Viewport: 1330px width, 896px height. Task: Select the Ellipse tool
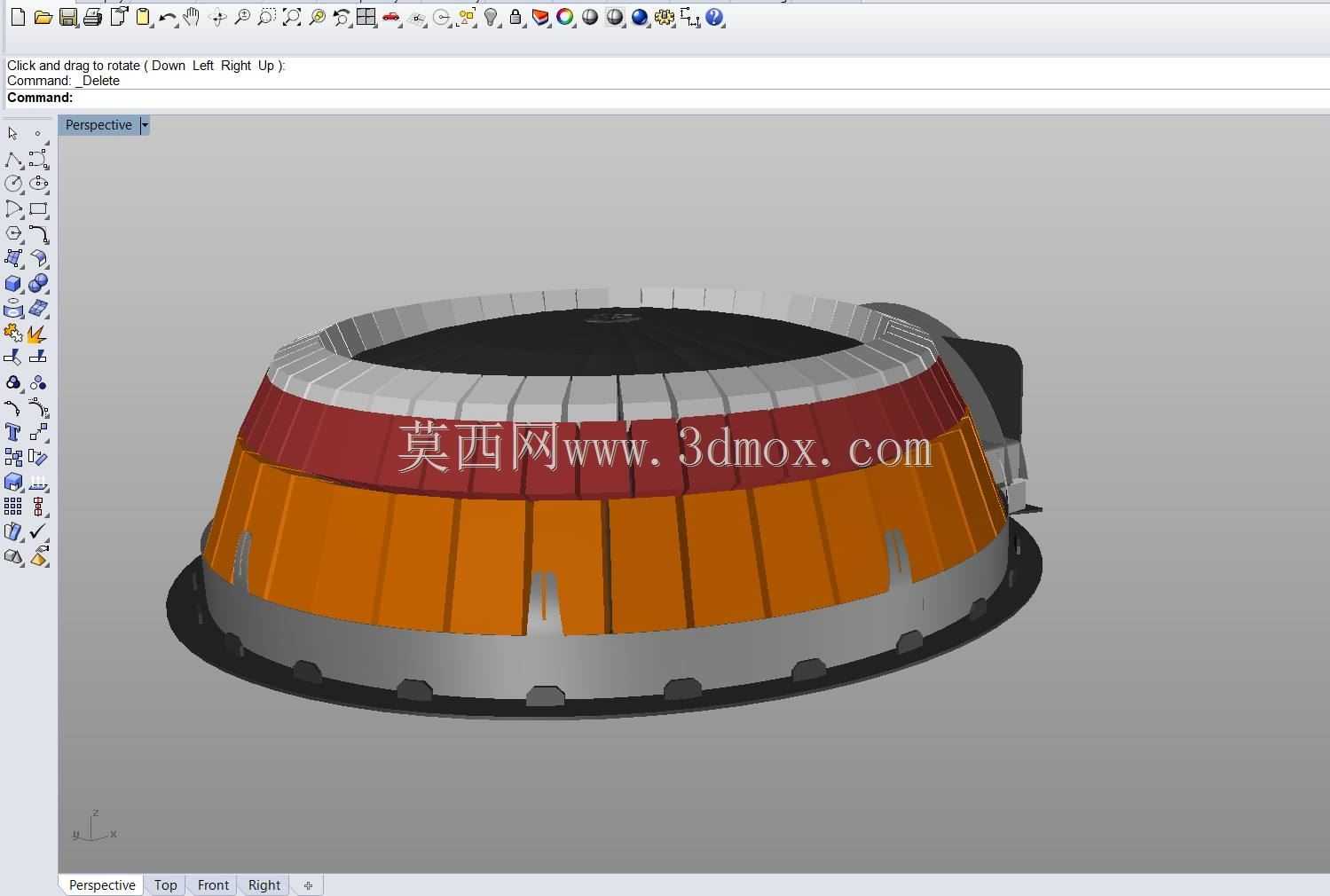[x=38, y=184]
